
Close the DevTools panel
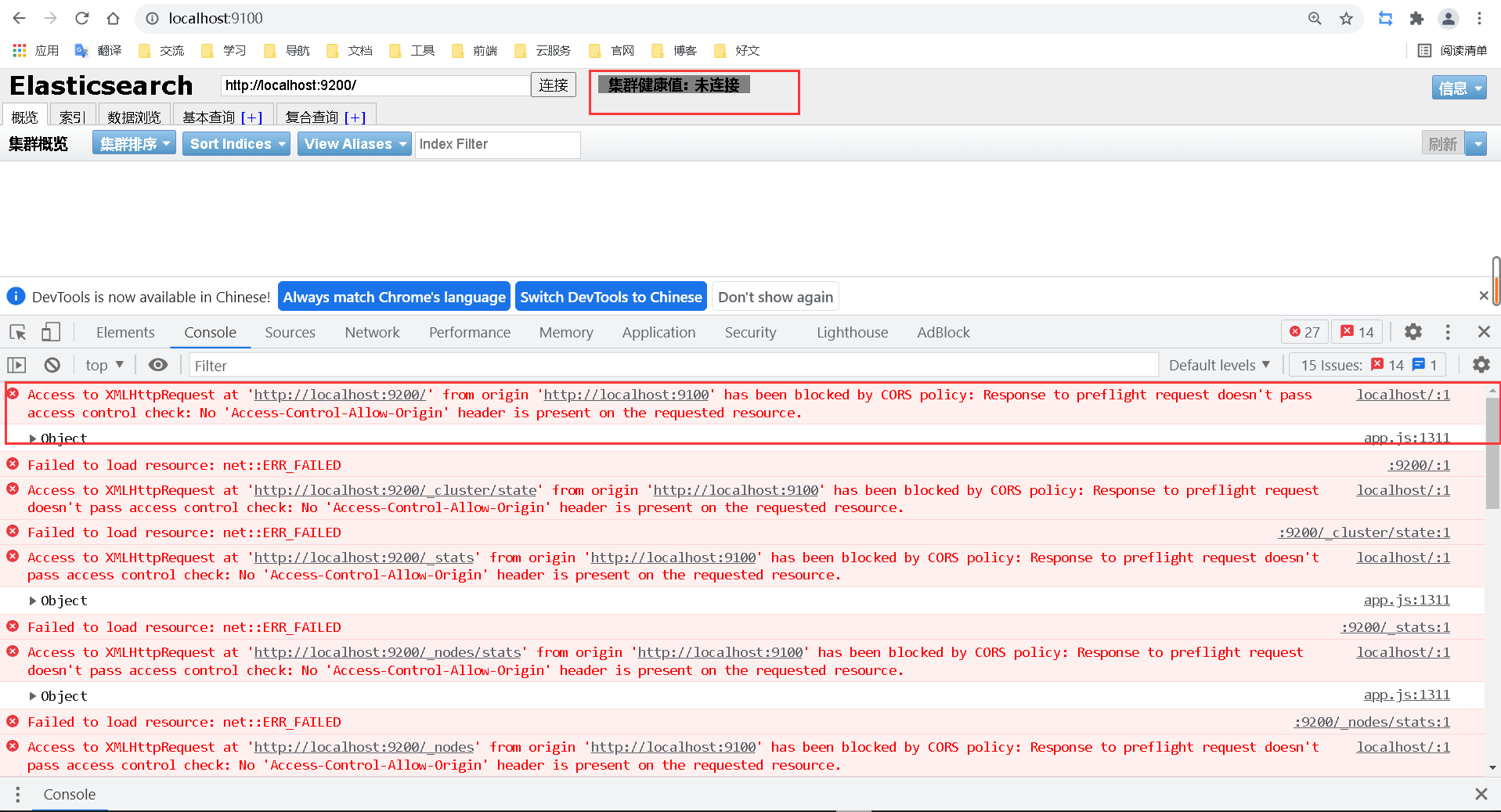coord(1484,332)
